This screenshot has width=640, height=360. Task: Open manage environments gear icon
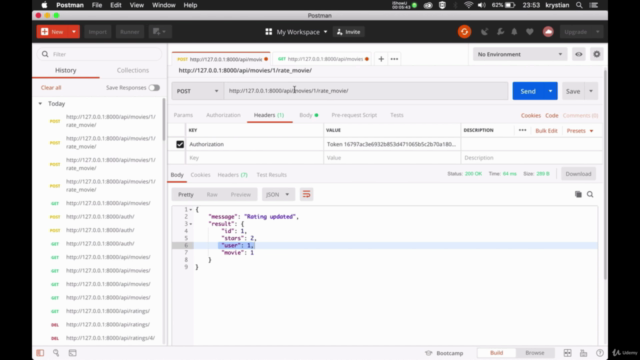pyautogui.click(x=597, y=54)
